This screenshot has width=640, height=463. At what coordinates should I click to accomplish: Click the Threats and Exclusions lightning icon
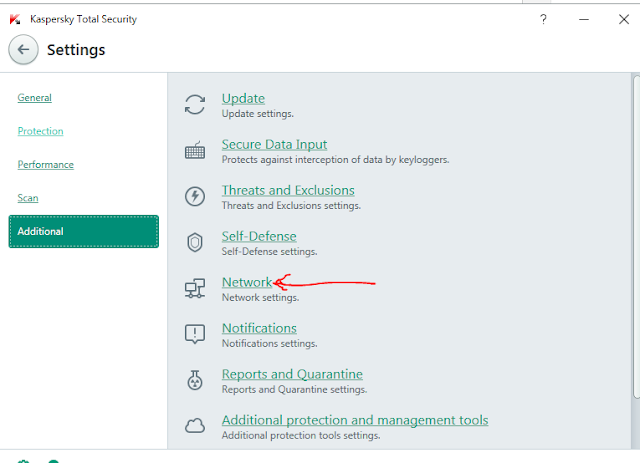pos(196,196)
